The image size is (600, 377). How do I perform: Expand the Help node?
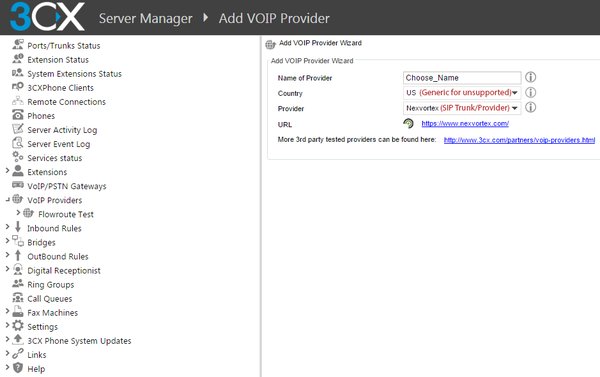pos(7,367)
